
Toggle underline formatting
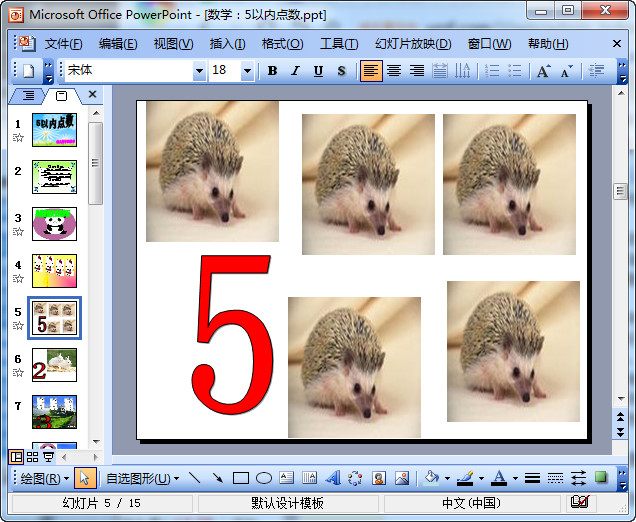(x=318, y=71)
